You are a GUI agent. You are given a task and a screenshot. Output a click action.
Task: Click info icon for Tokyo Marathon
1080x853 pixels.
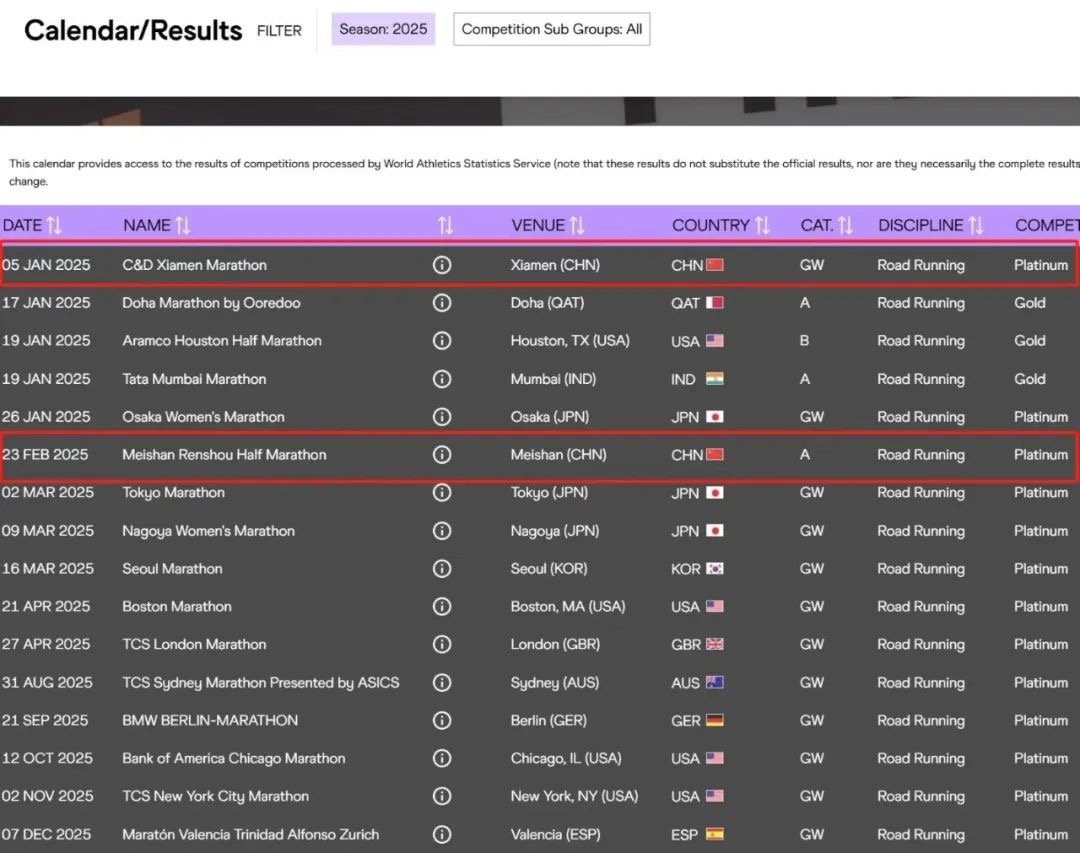[x=441, y=493]
